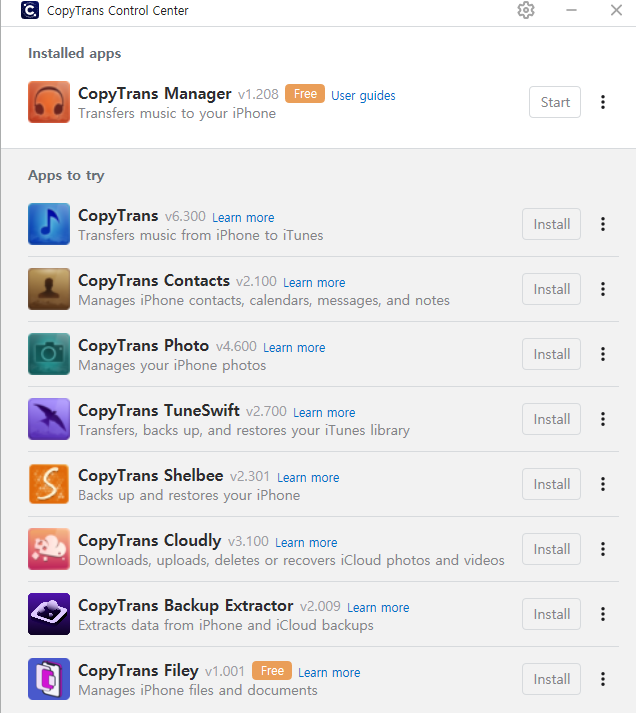Open more options for CopyTrans Photo
The image size is (636, 713).
603,354
